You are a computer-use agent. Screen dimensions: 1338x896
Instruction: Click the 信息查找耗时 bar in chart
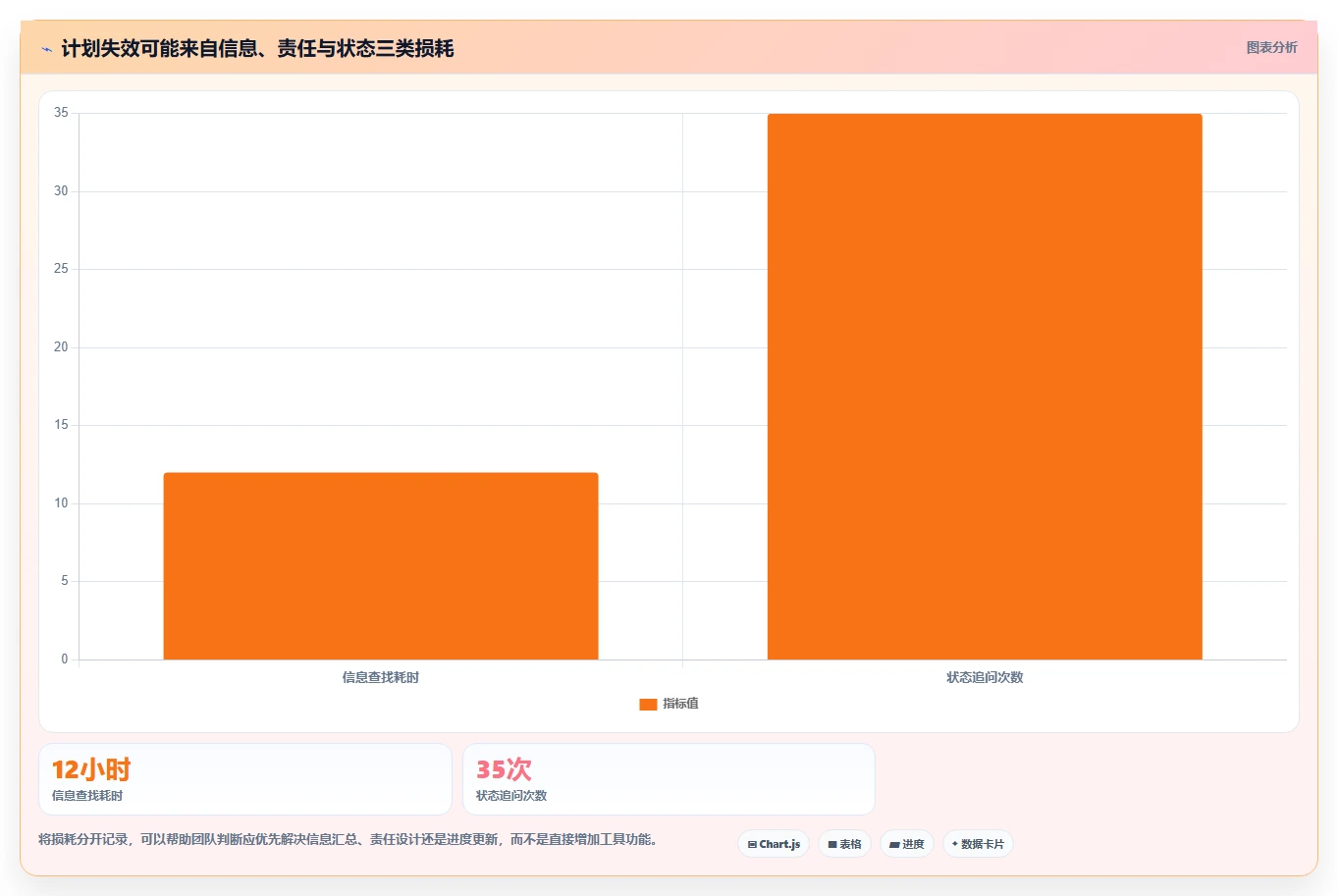[381, 566]
